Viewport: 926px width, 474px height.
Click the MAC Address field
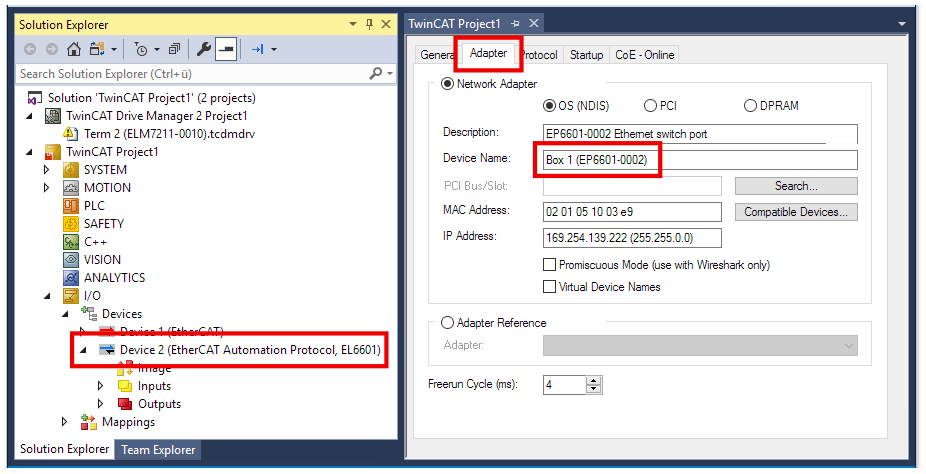pyautogui.click(x=632, y=212)
